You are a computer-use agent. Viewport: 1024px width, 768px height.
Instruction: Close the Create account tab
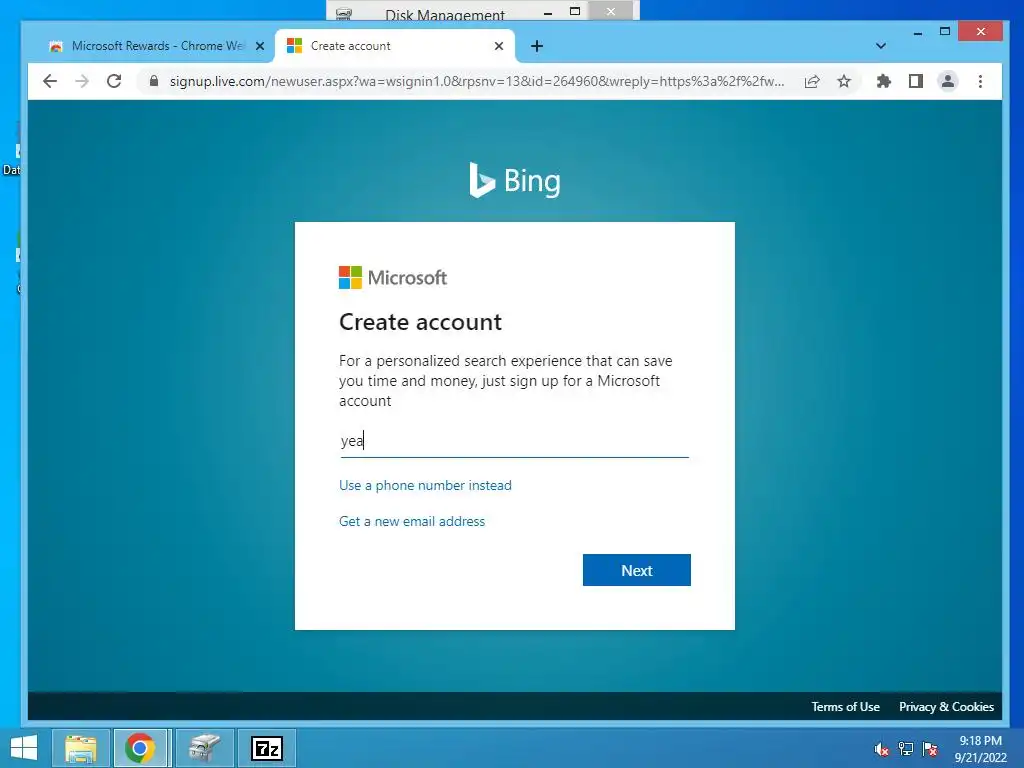(x=499, y=46)
